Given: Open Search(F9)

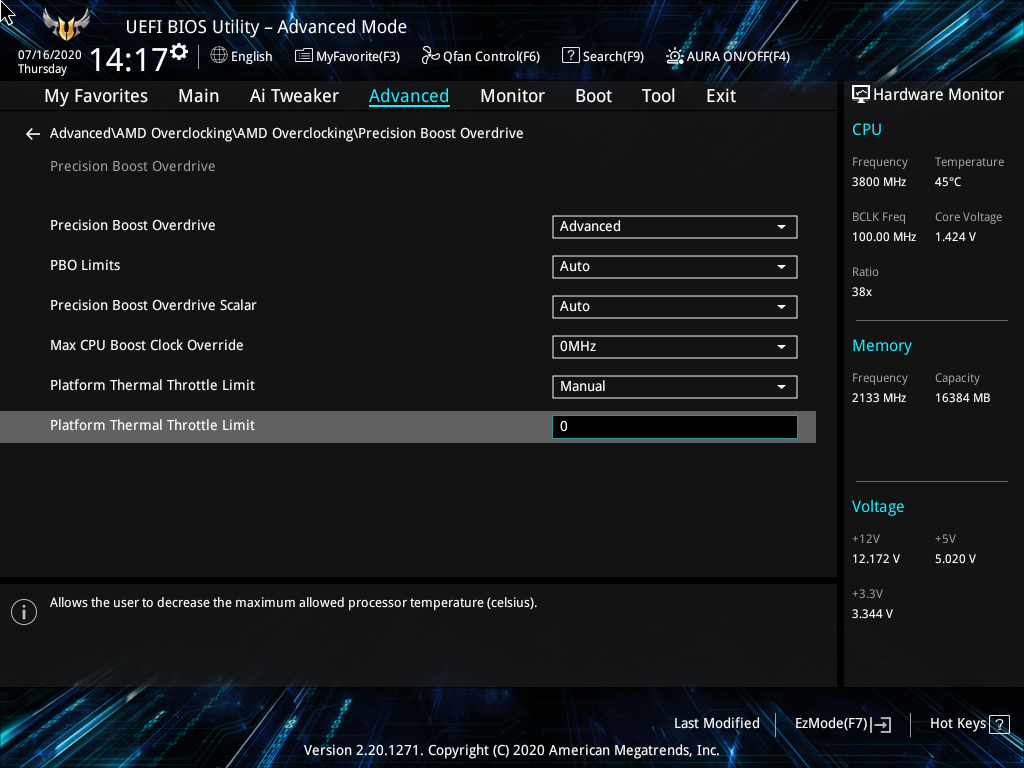Looking at the screenshot, I should coord(603,56).
